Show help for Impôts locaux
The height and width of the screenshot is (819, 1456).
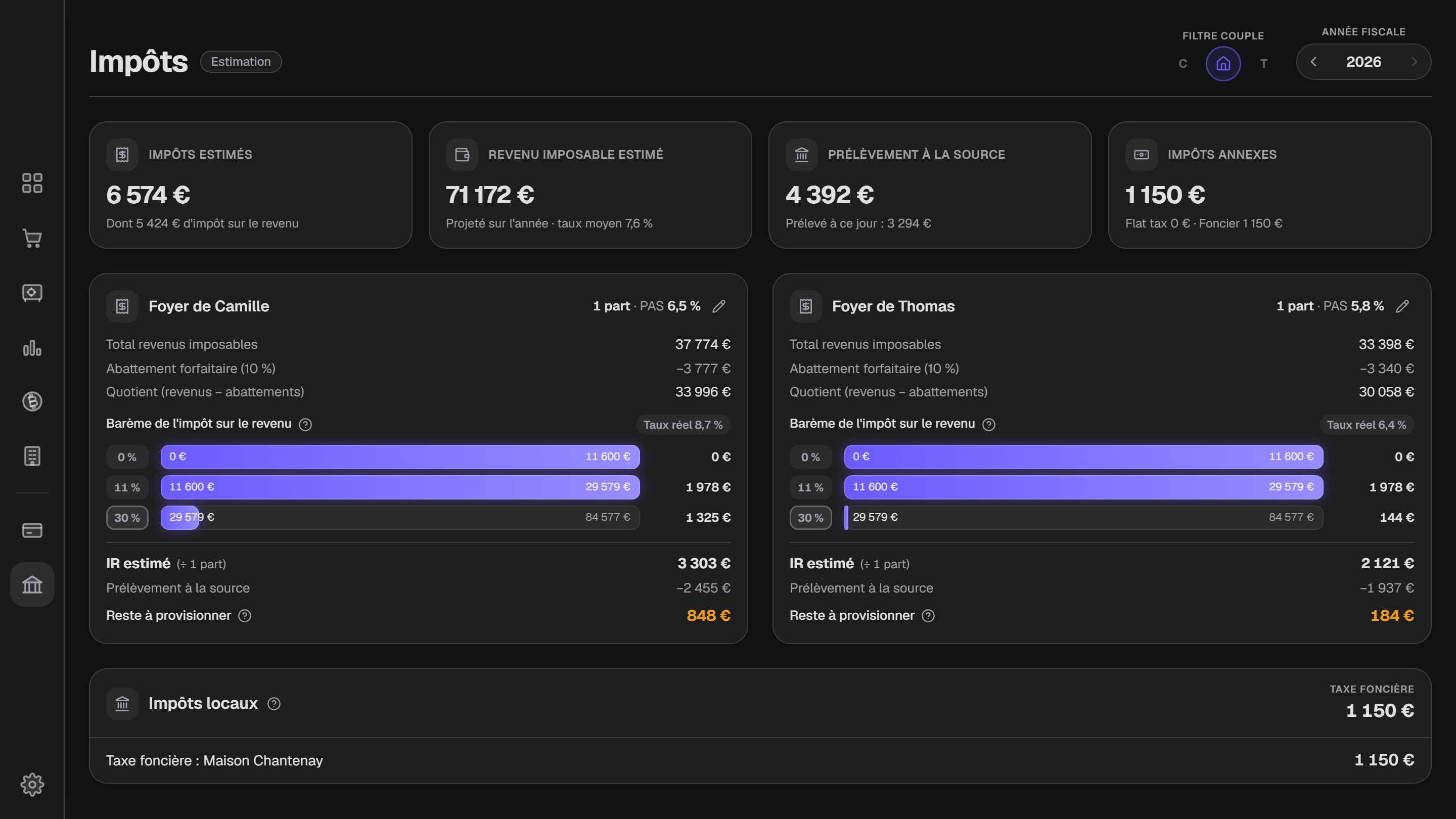point(274,704)
